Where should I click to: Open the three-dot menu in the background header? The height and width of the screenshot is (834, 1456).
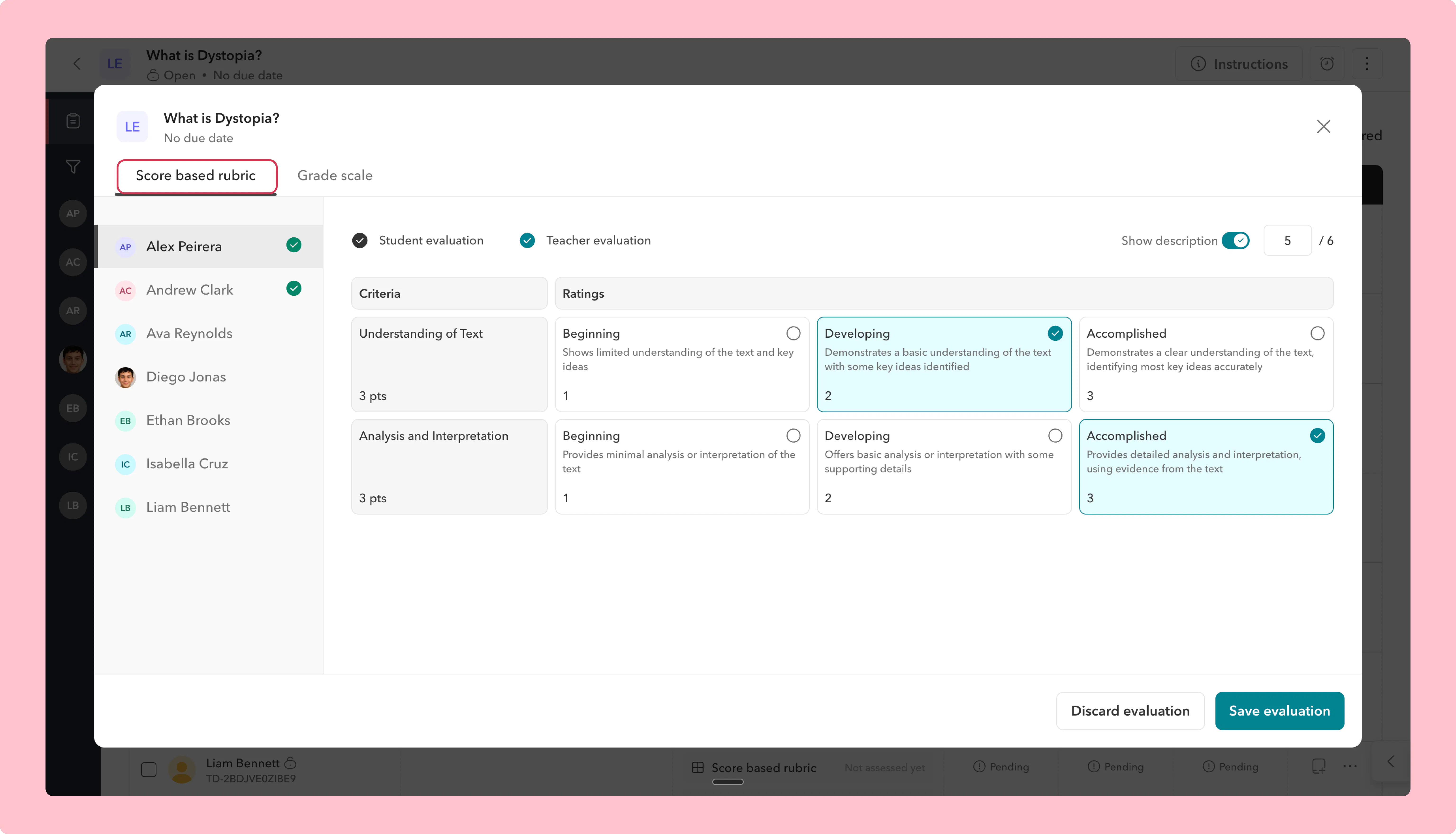coord(1367,63)
